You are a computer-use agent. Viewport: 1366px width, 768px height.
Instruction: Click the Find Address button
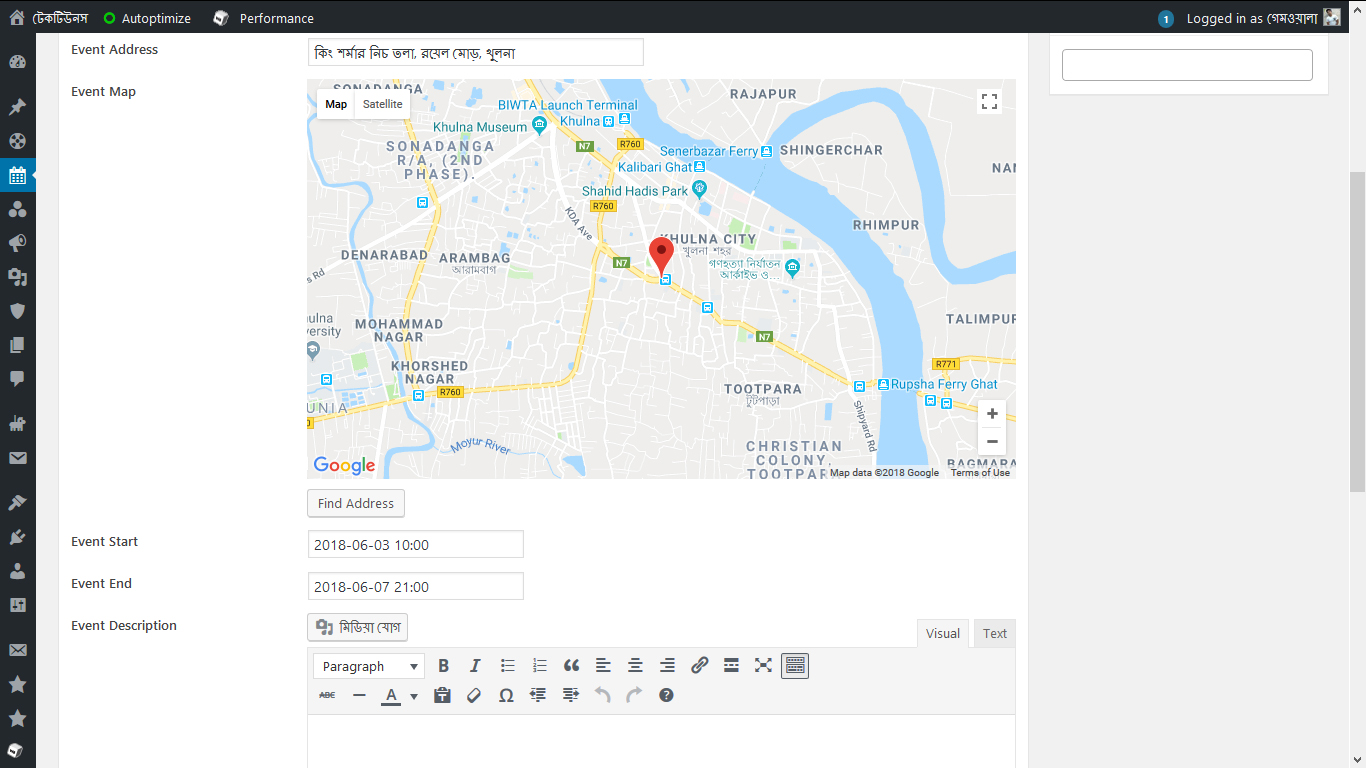pos(356,503)
